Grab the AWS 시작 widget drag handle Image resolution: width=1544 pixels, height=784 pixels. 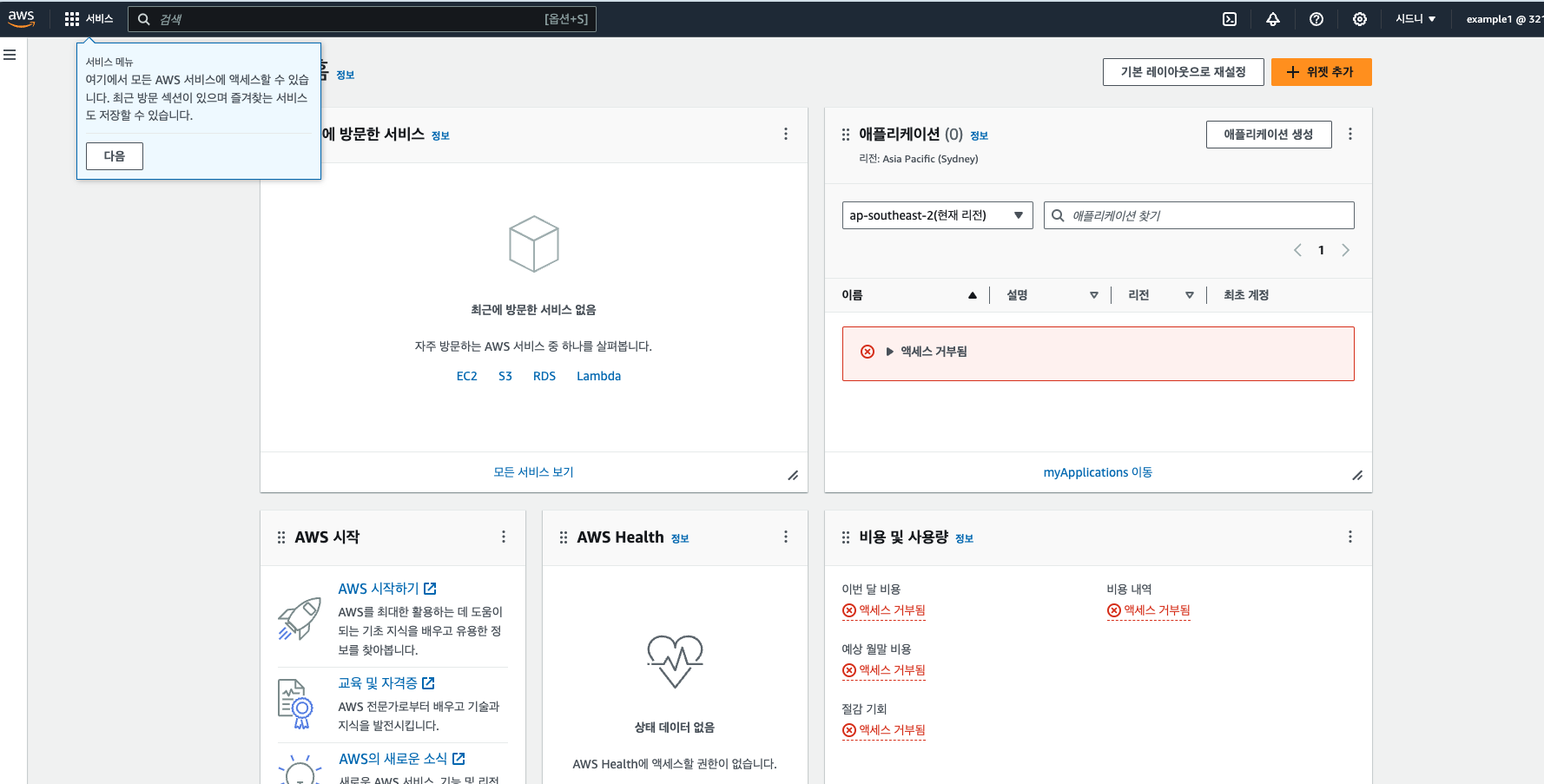[x=281, y=537]
